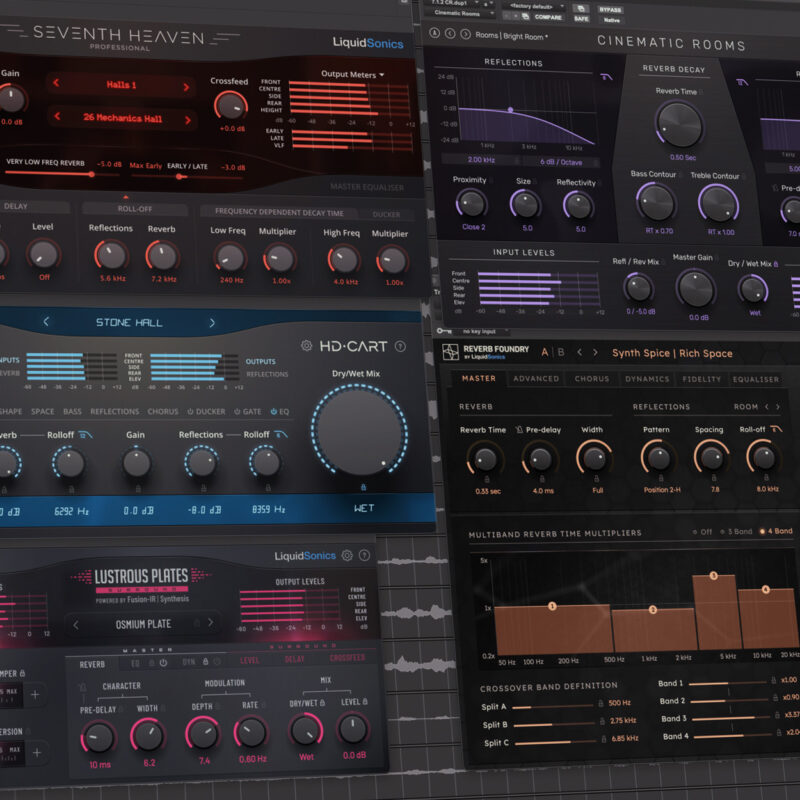The image size is (800, 800).
Task: Click HD Cart Reverb Rolloff 12 slope icon
Action: click(x=86, y=435)
